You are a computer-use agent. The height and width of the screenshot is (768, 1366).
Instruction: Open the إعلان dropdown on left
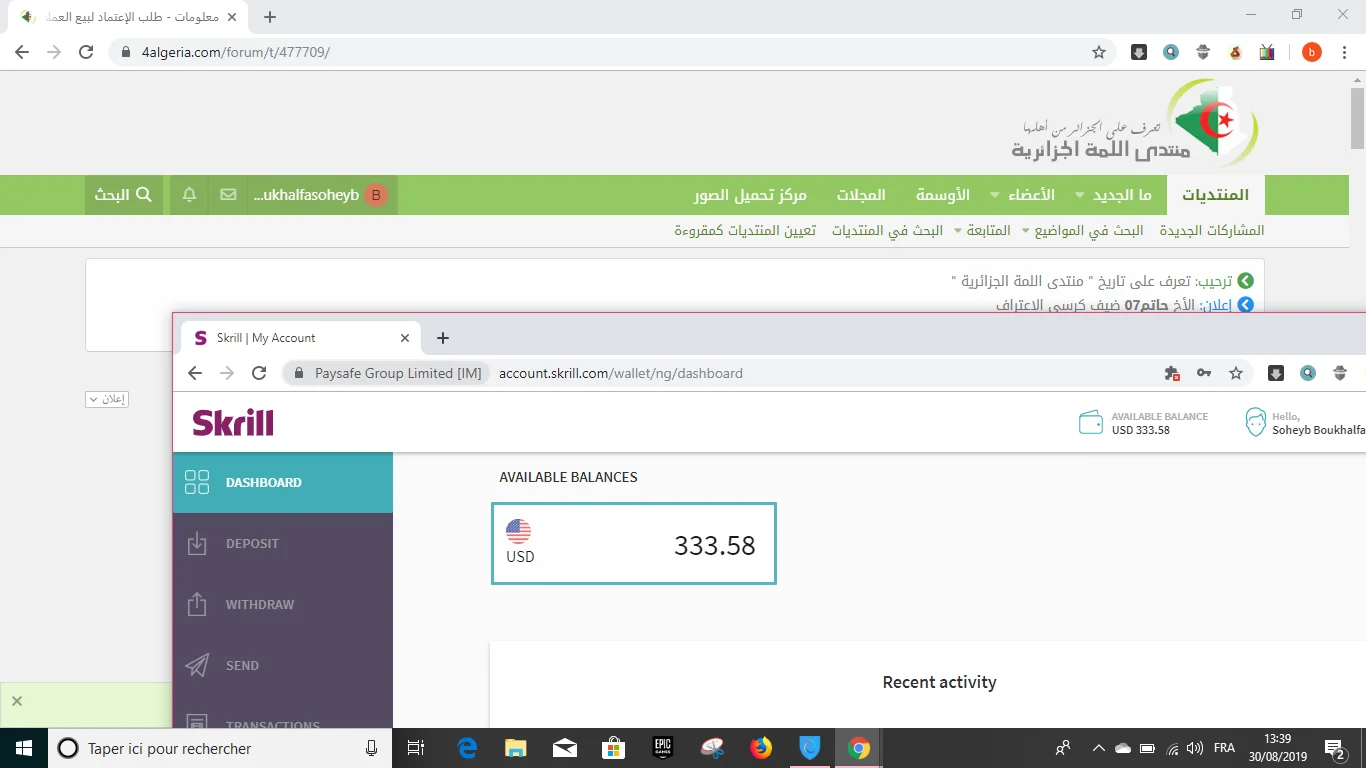(107, 399)
